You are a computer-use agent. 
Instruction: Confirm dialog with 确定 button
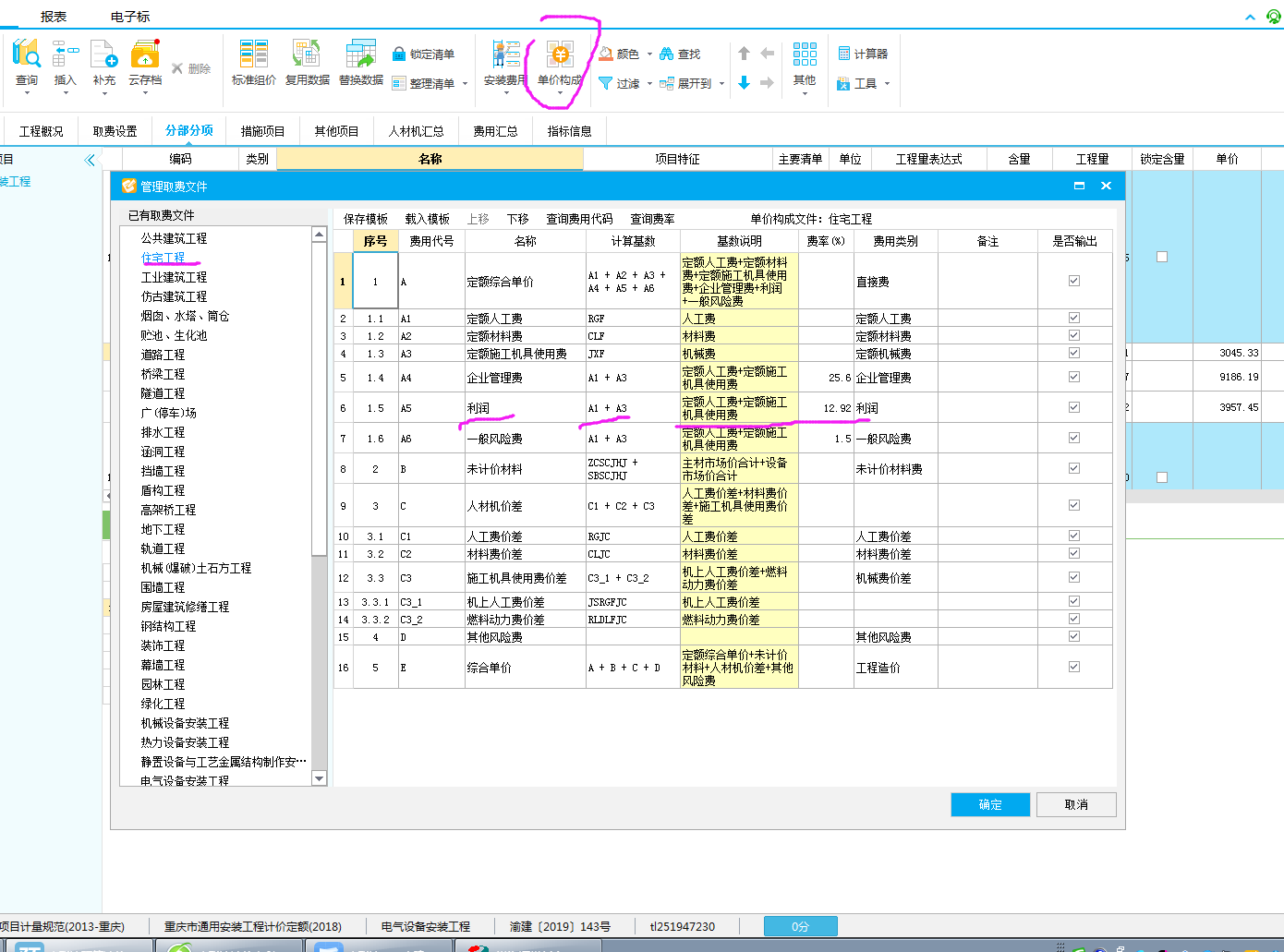(x=990, y=804)
